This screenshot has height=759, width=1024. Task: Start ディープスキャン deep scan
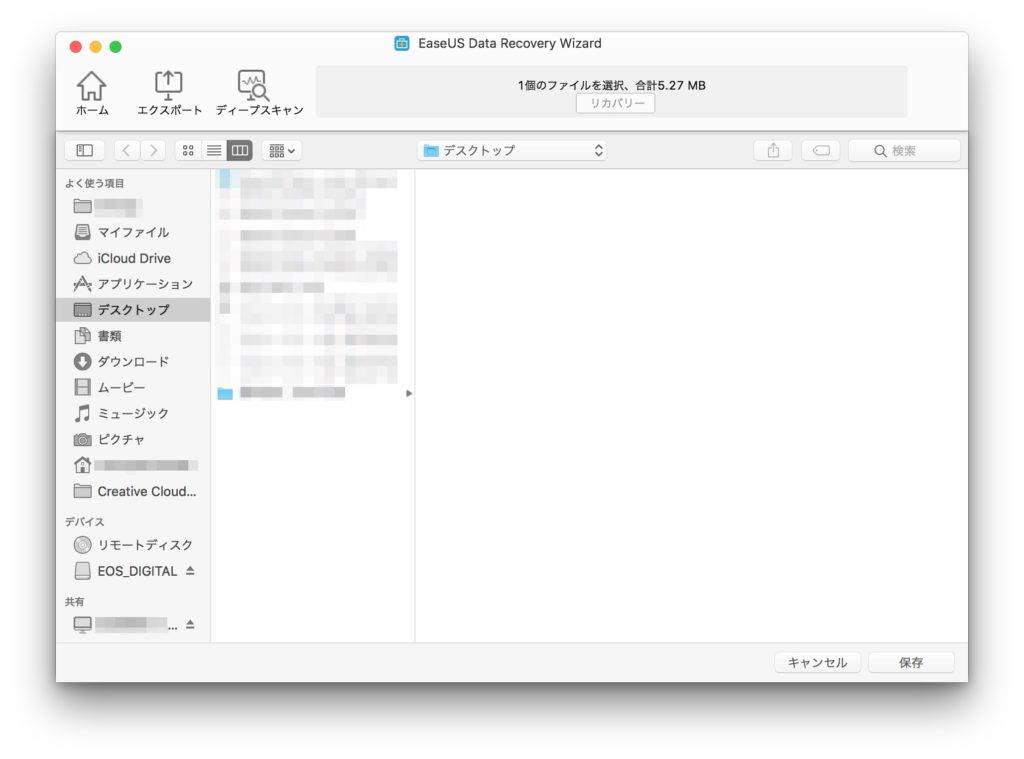coord(259,93)
